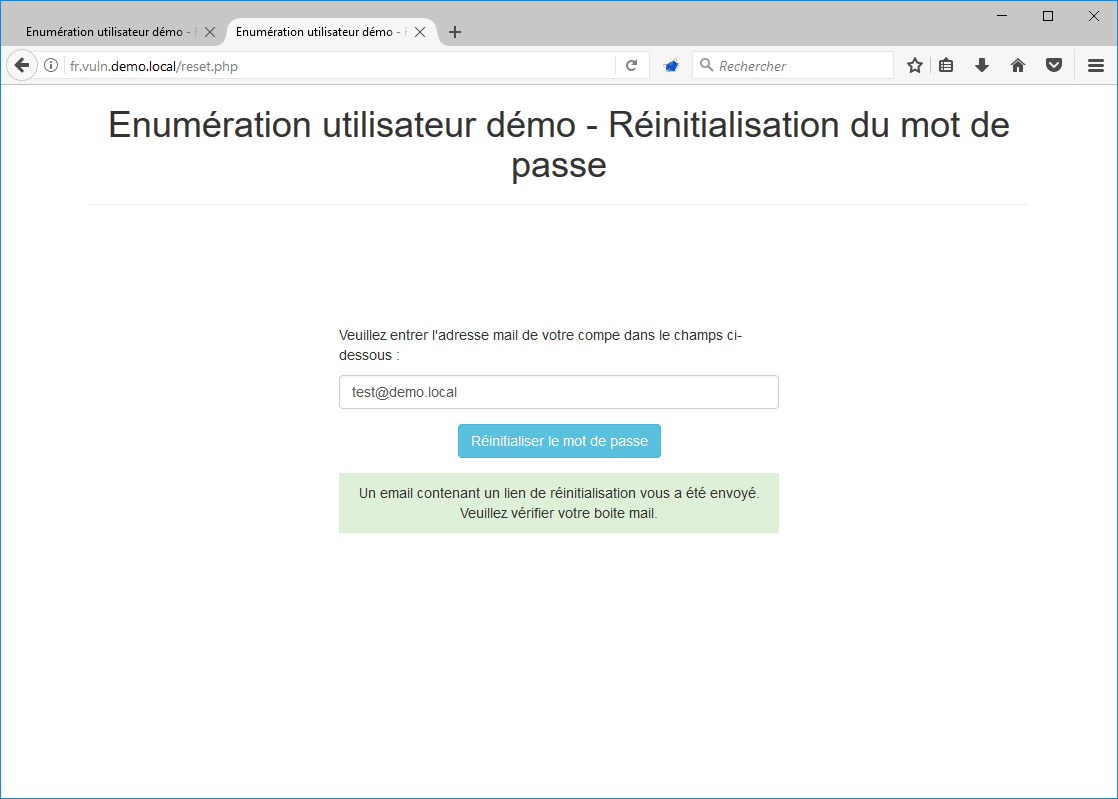Screen dimensions: 1118x799
Task: Reload the reset.php page
Action: [631, 65]
